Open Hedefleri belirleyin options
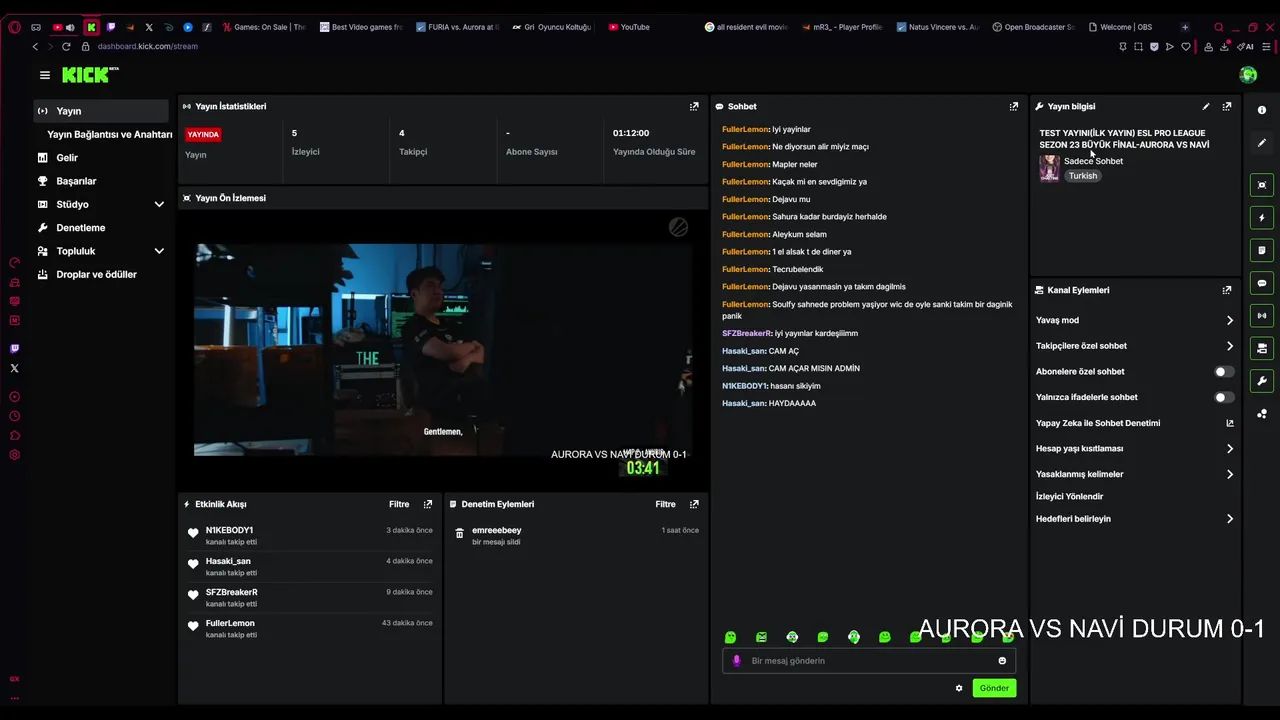 click(x=1134, y=519)
